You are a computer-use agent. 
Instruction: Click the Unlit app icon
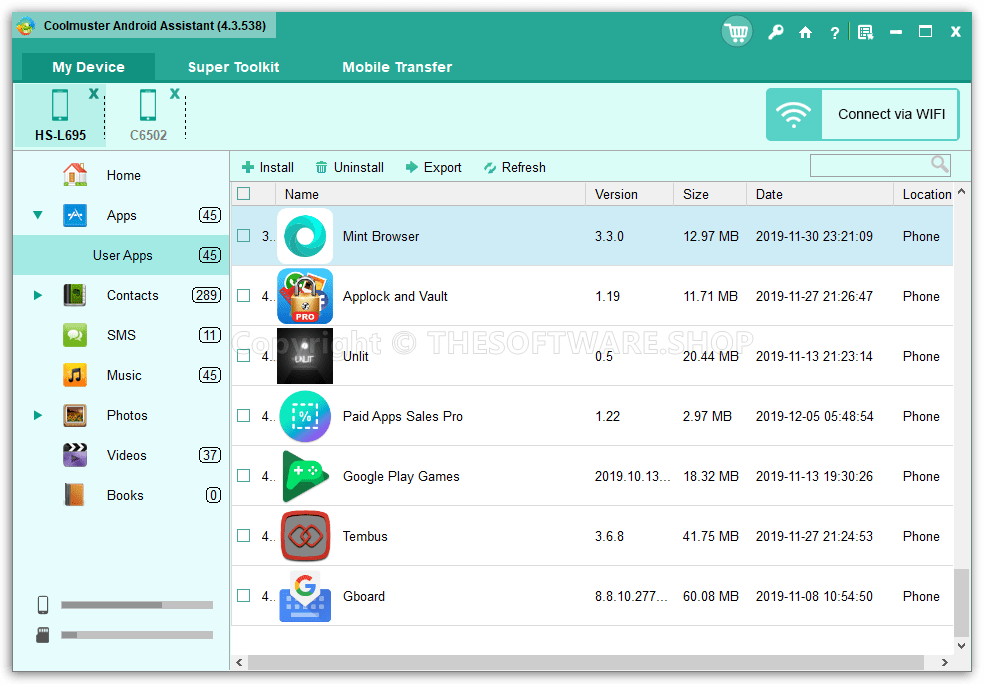pos(305,356)
